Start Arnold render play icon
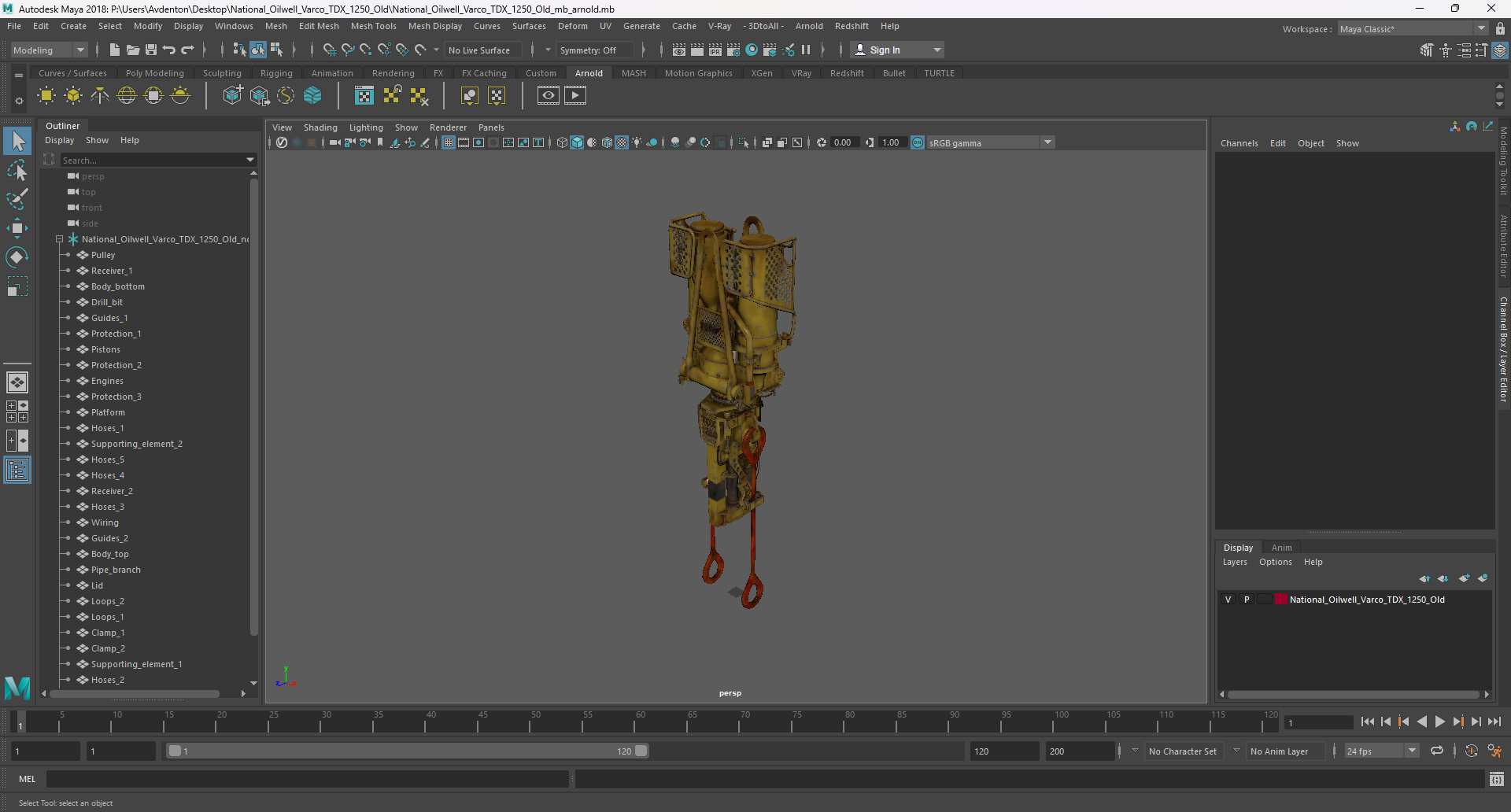The image size is (1511, 812). tap(575, 96)
